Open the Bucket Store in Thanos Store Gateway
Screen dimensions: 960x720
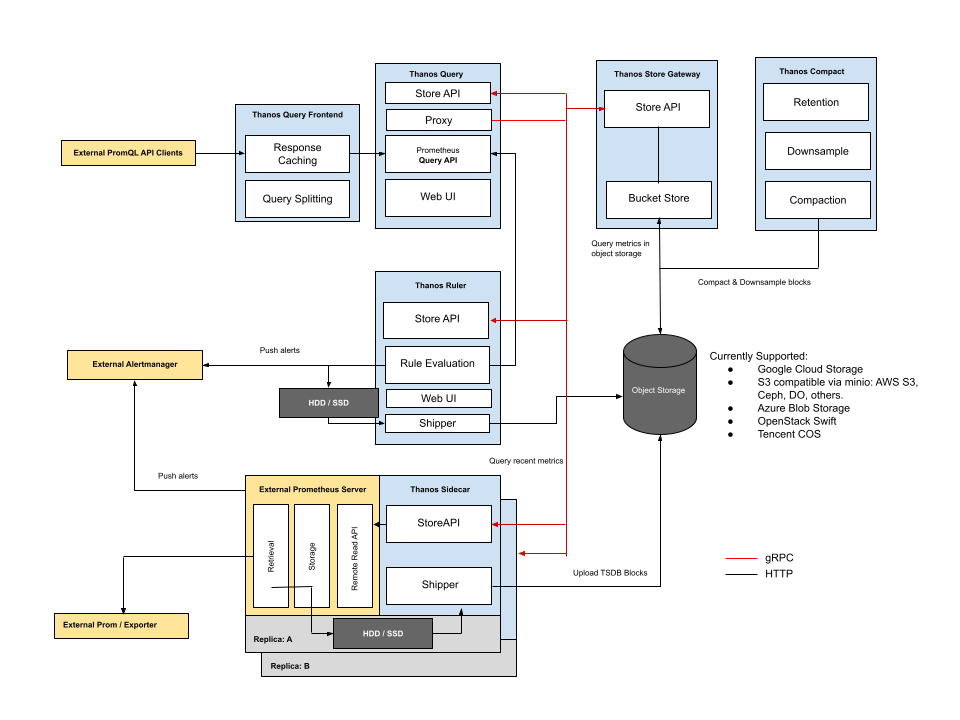tap(657, 199)
